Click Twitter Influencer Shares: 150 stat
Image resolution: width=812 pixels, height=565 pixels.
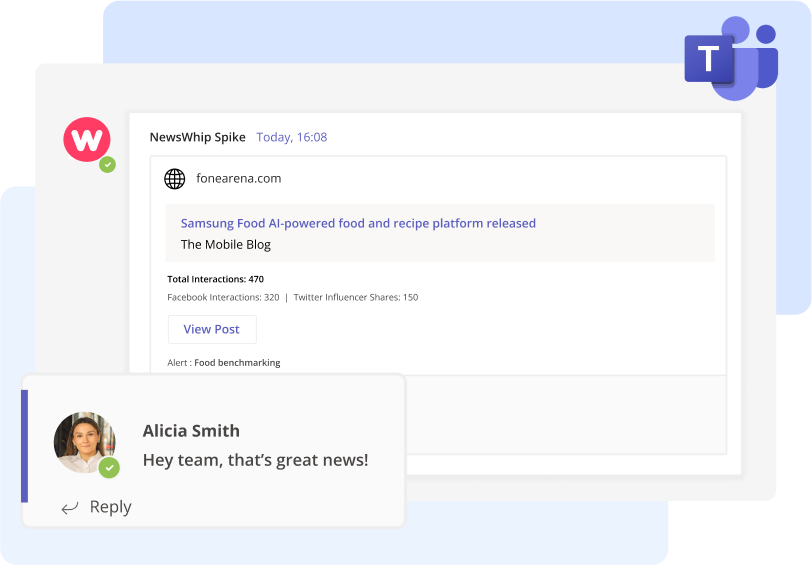355,297
